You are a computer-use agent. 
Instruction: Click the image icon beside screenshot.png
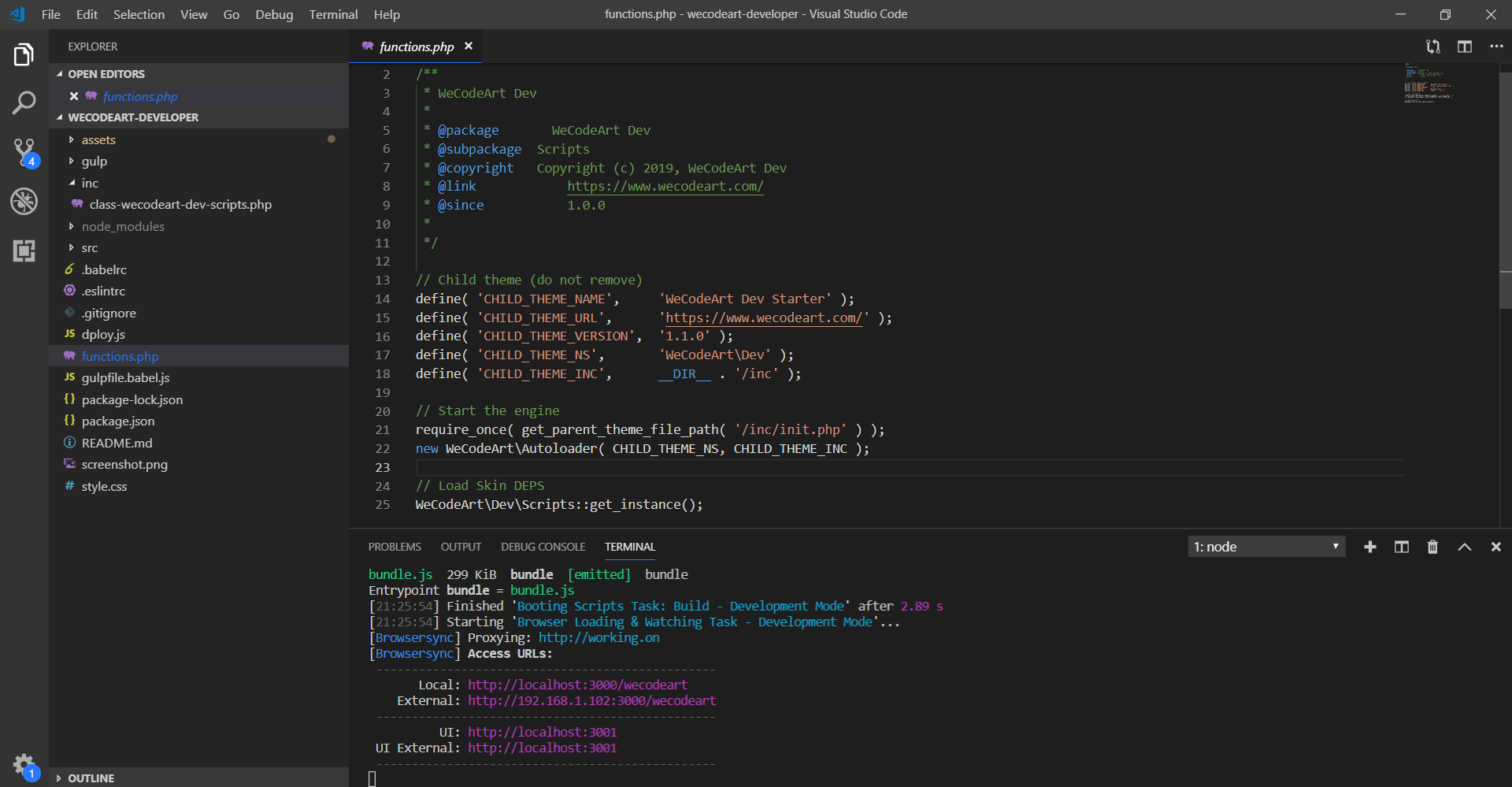(69, 464)
